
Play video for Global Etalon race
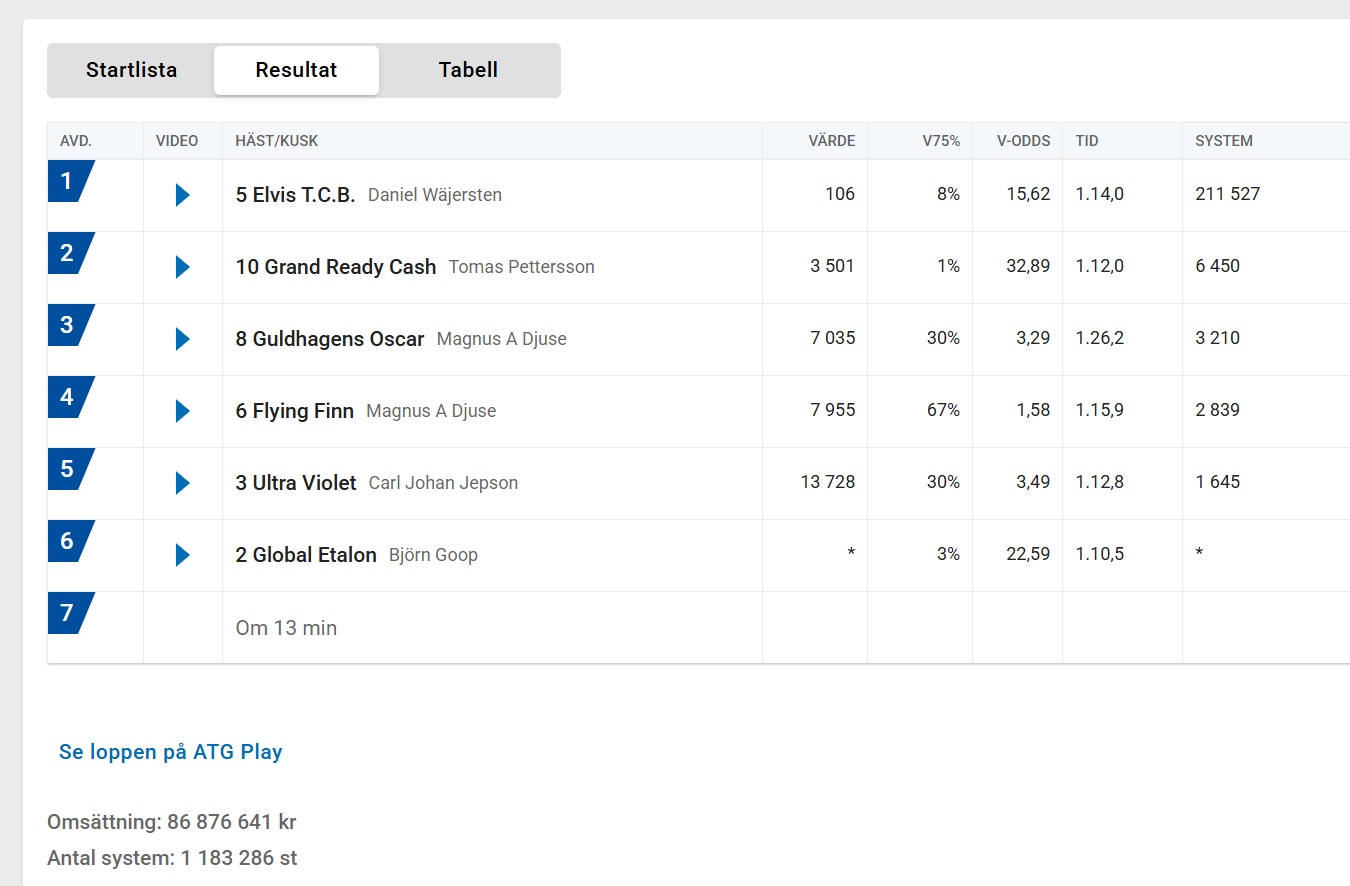pos(182,555)
